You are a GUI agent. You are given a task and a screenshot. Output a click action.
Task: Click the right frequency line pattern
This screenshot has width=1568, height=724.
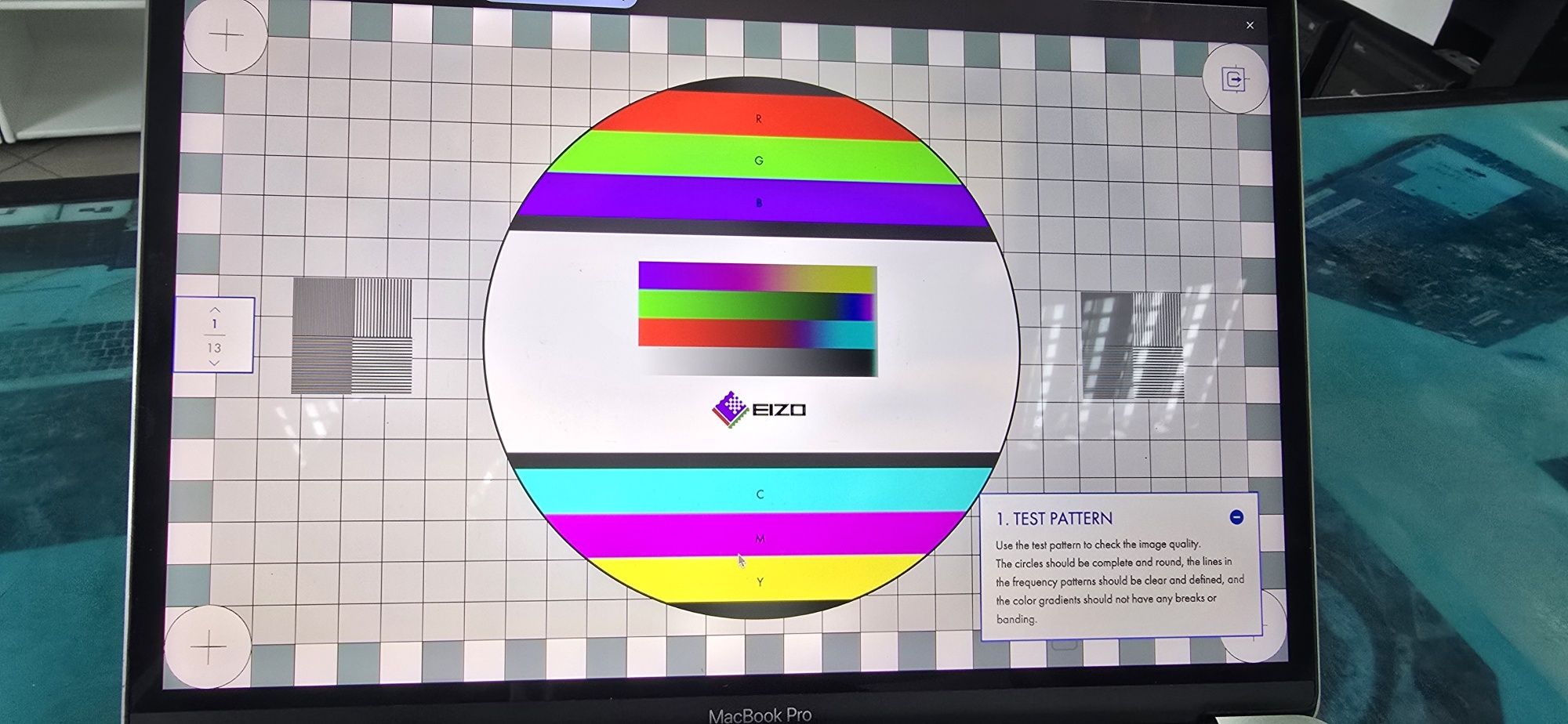pyautogui.click(x=1131, y=346)
